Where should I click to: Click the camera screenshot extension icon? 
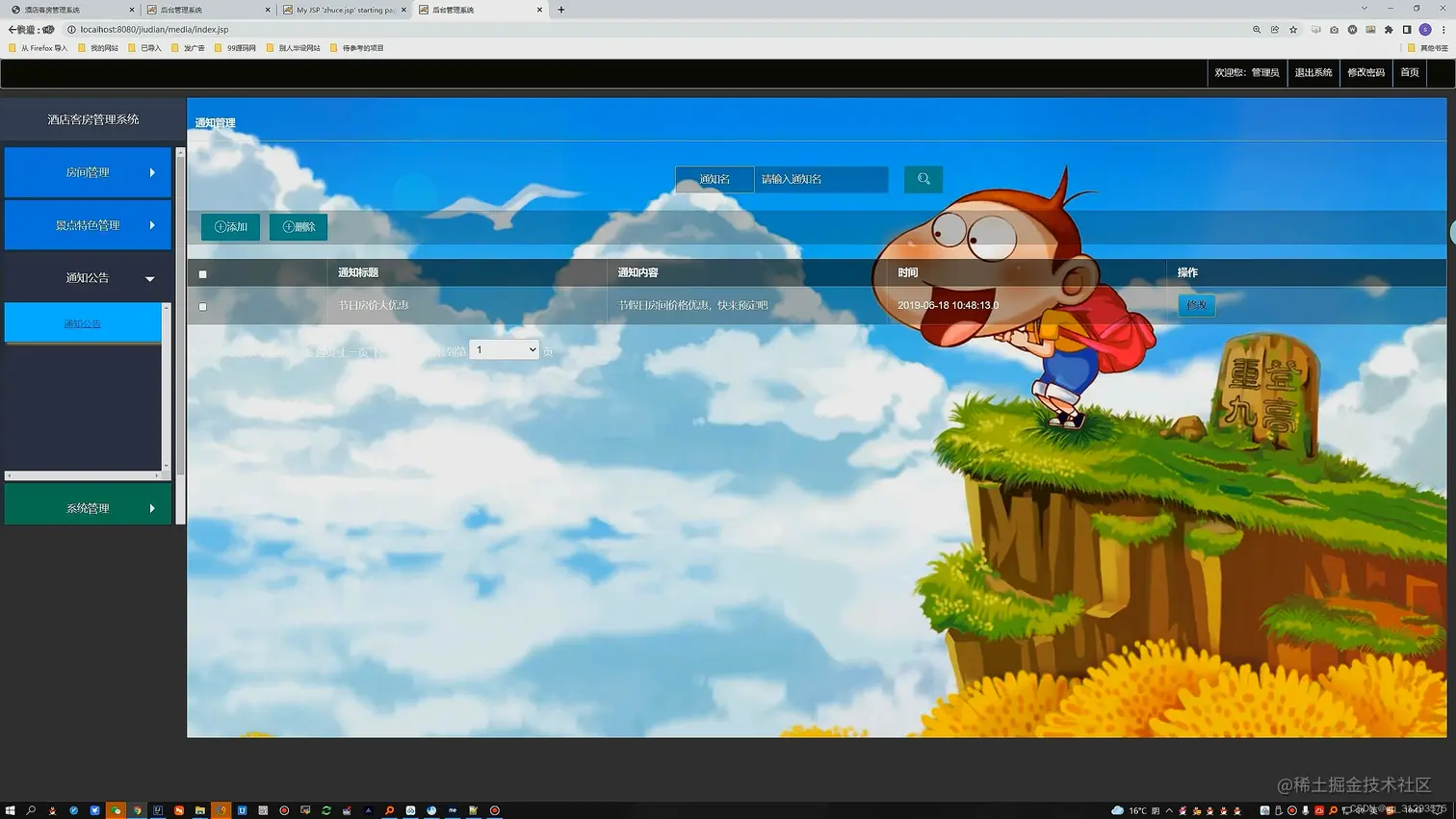point(1334,30)
